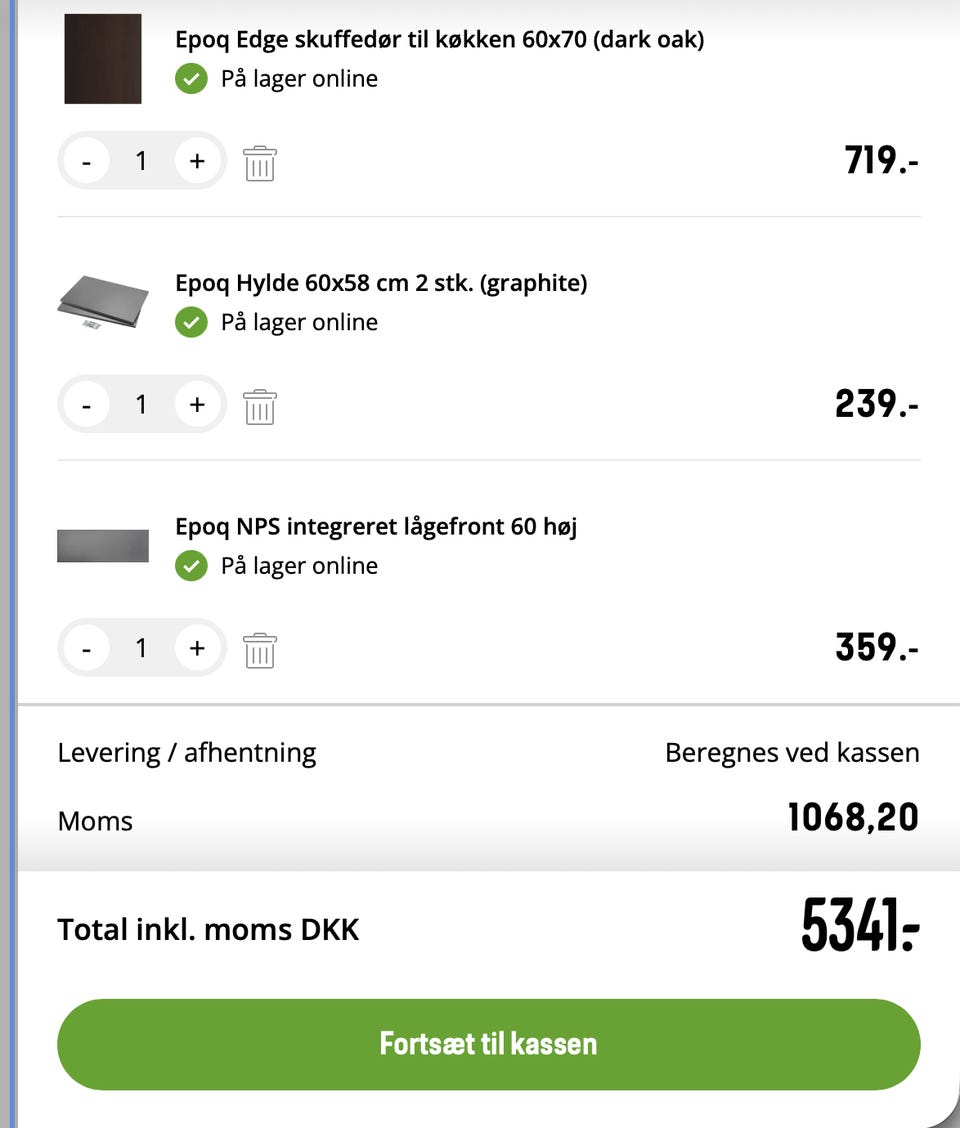Open Epoq Edge skuffedør product title
The height and width of the screenshot is (1128, 960).
coord(439,40)
